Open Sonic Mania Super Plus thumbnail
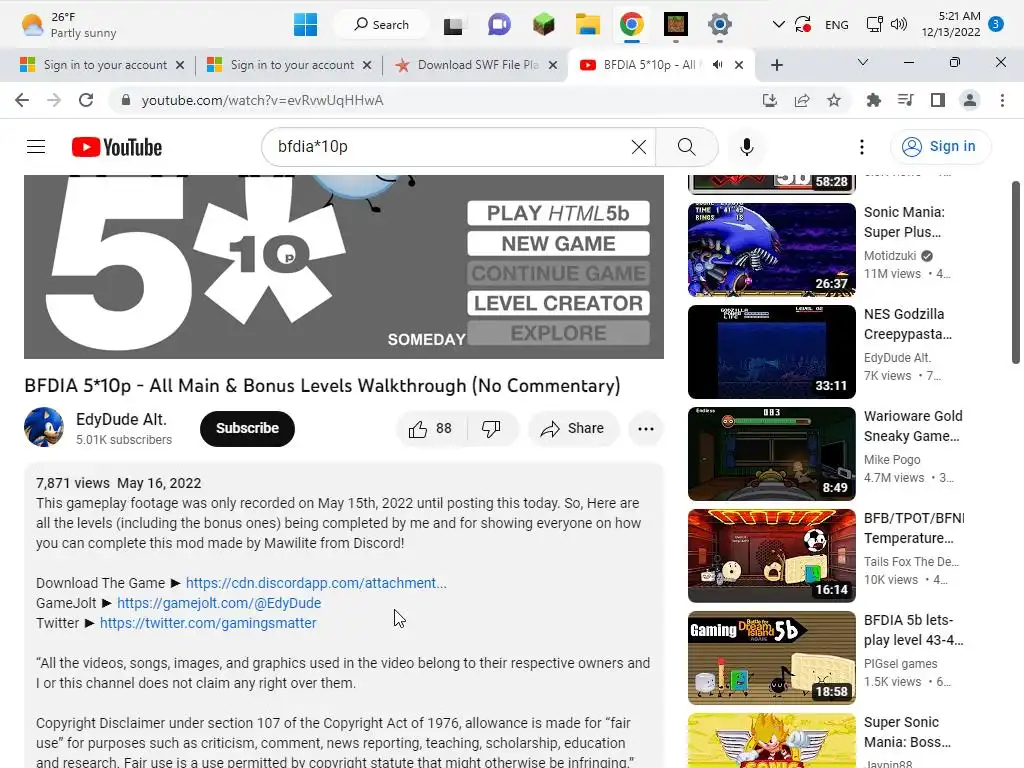The width and height of the screenshot is (1024, 768). [771, 249]
